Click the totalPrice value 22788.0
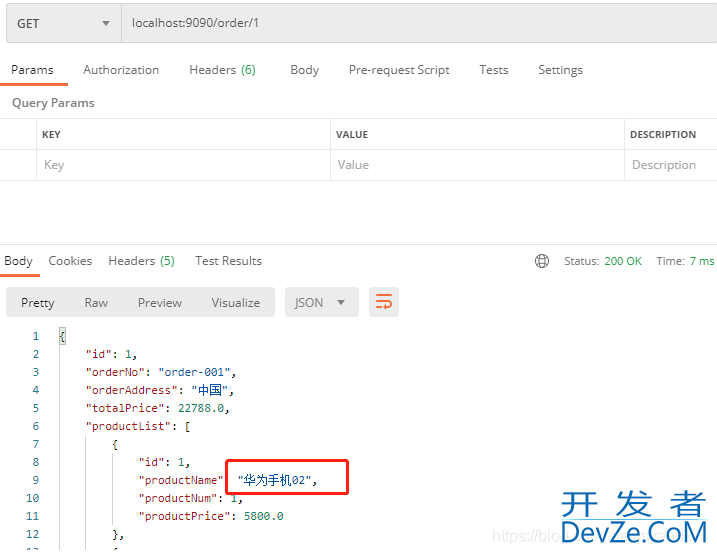The height and width of the screenshot is (554, 717). coord(201,408)
